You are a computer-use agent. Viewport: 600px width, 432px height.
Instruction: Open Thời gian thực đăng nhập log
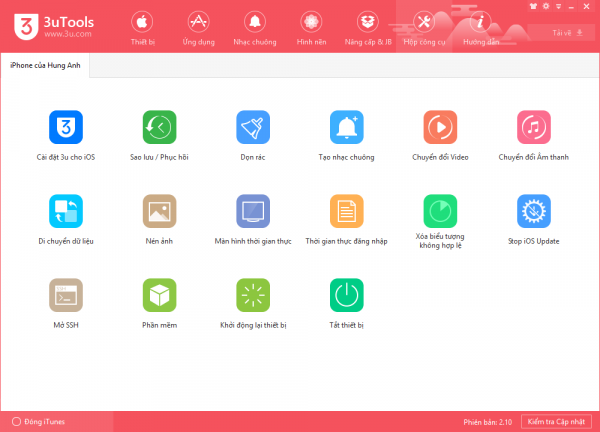tap(346, 211)
